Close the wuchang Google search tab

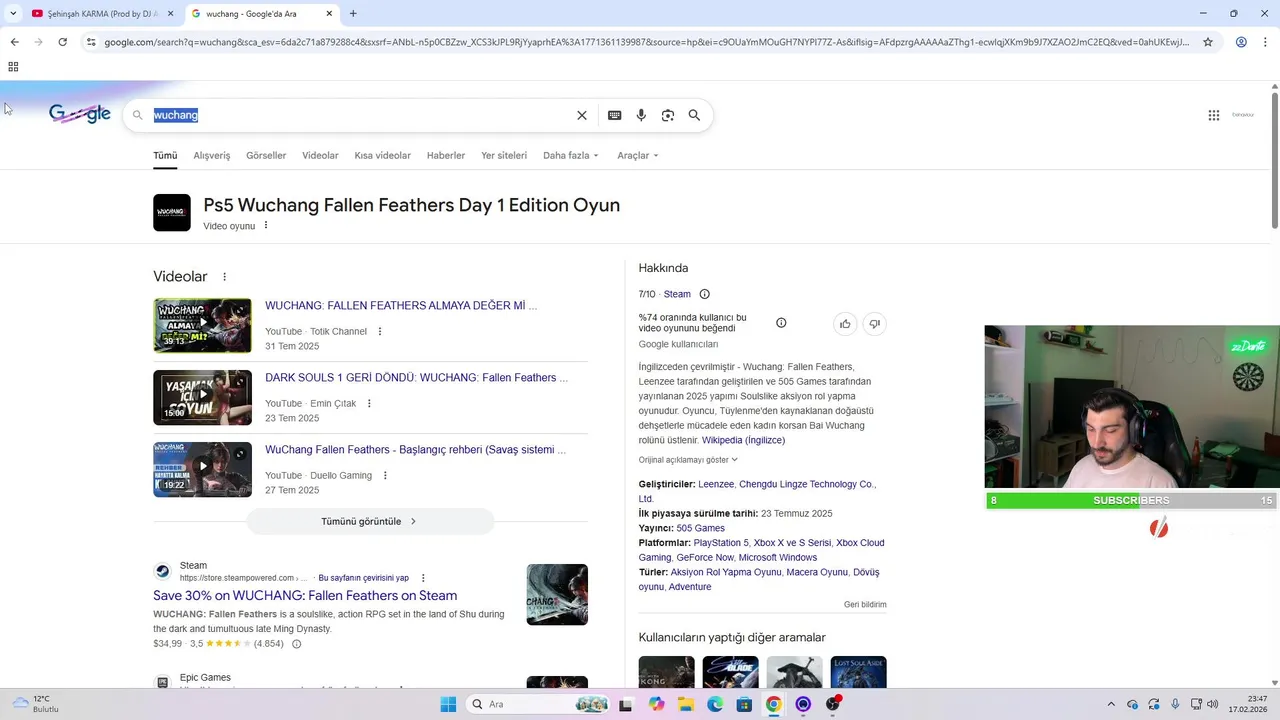[x=329, y=14]
